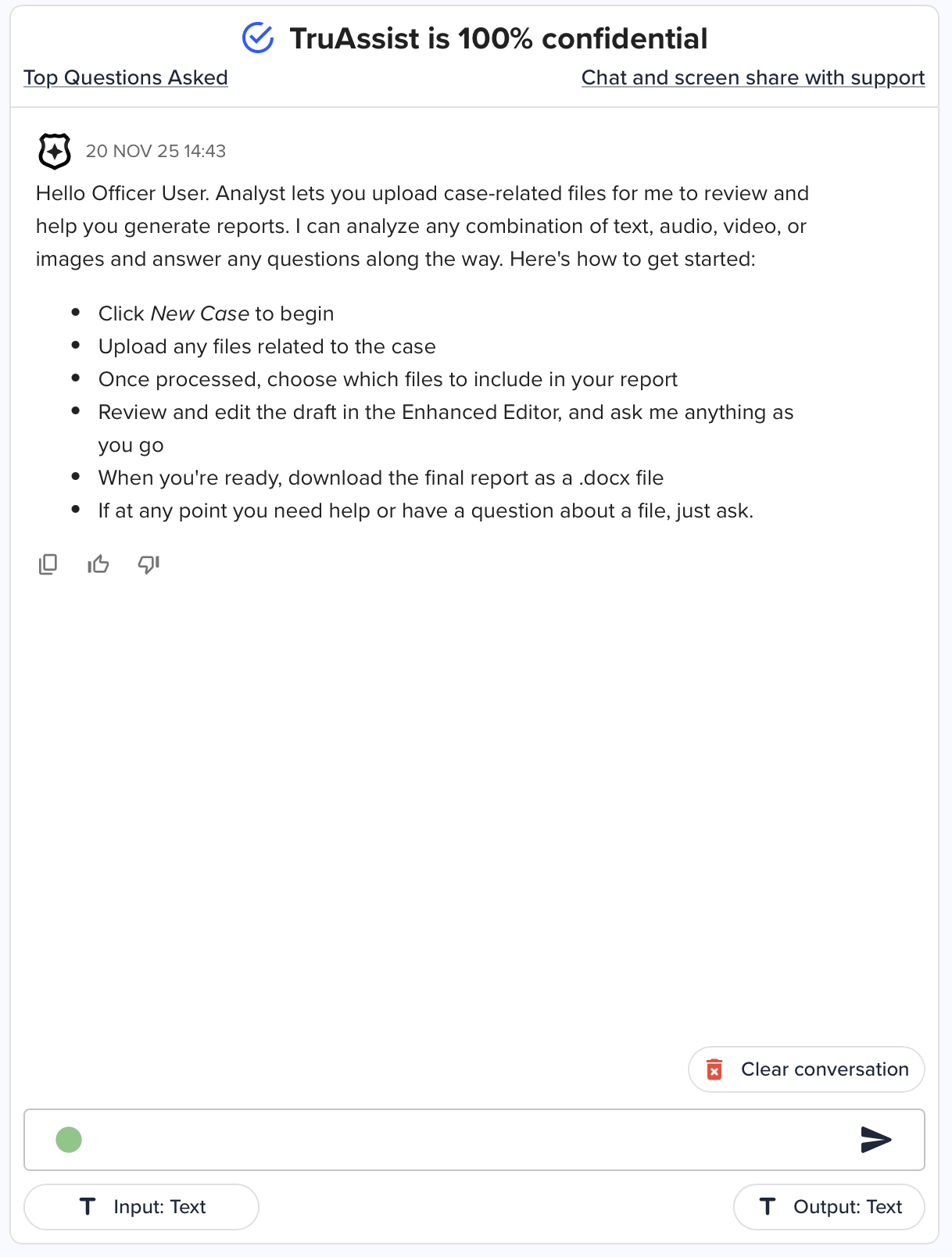Image resolution: width=952 pixels, height=1257 pixels.
Task: Click the 20 NOV 25 14:43 timestamp
Action: click(156, 151)
